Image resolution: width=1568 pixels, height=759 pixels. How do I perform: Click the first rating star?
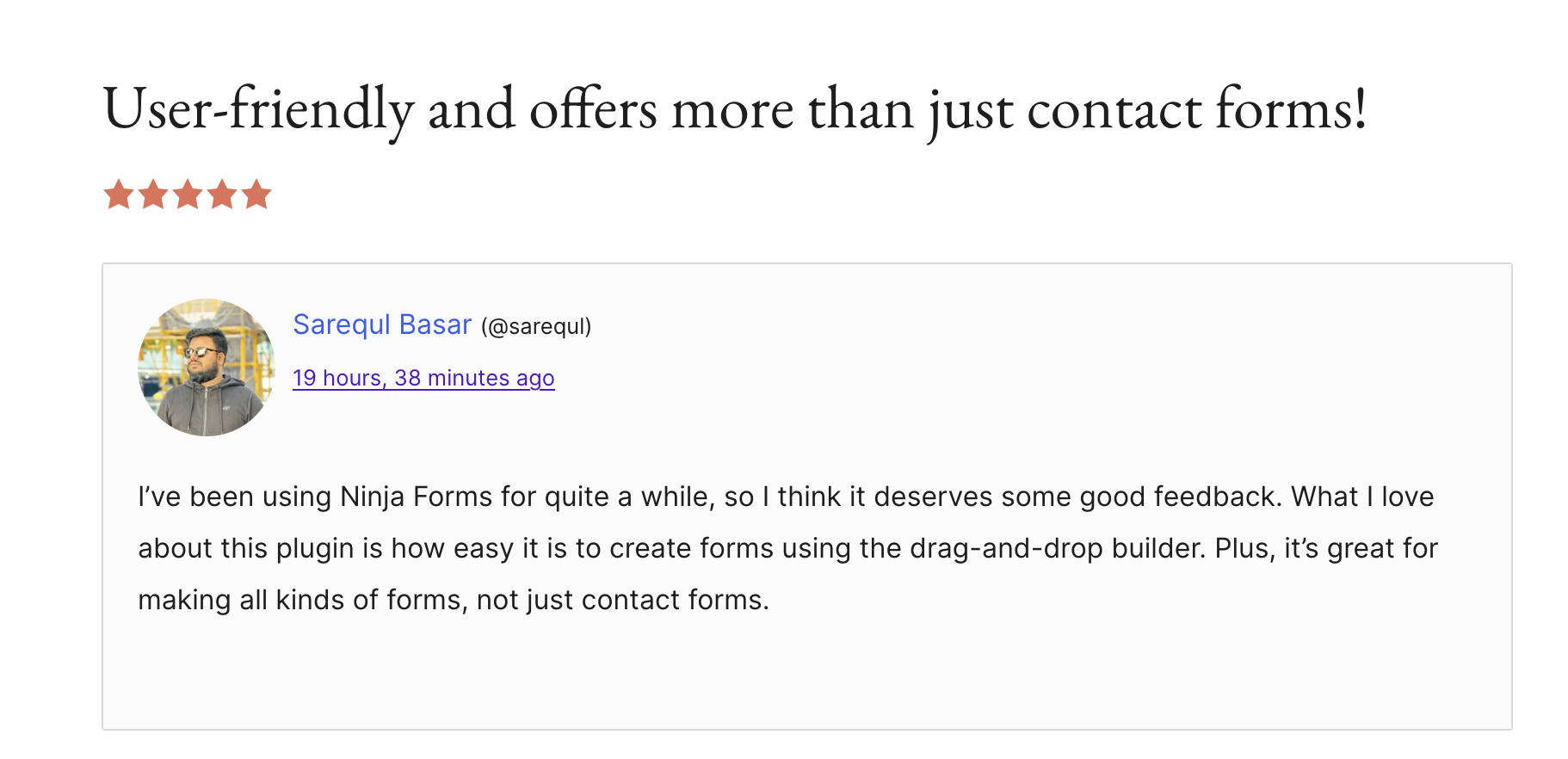pos(119,194)
